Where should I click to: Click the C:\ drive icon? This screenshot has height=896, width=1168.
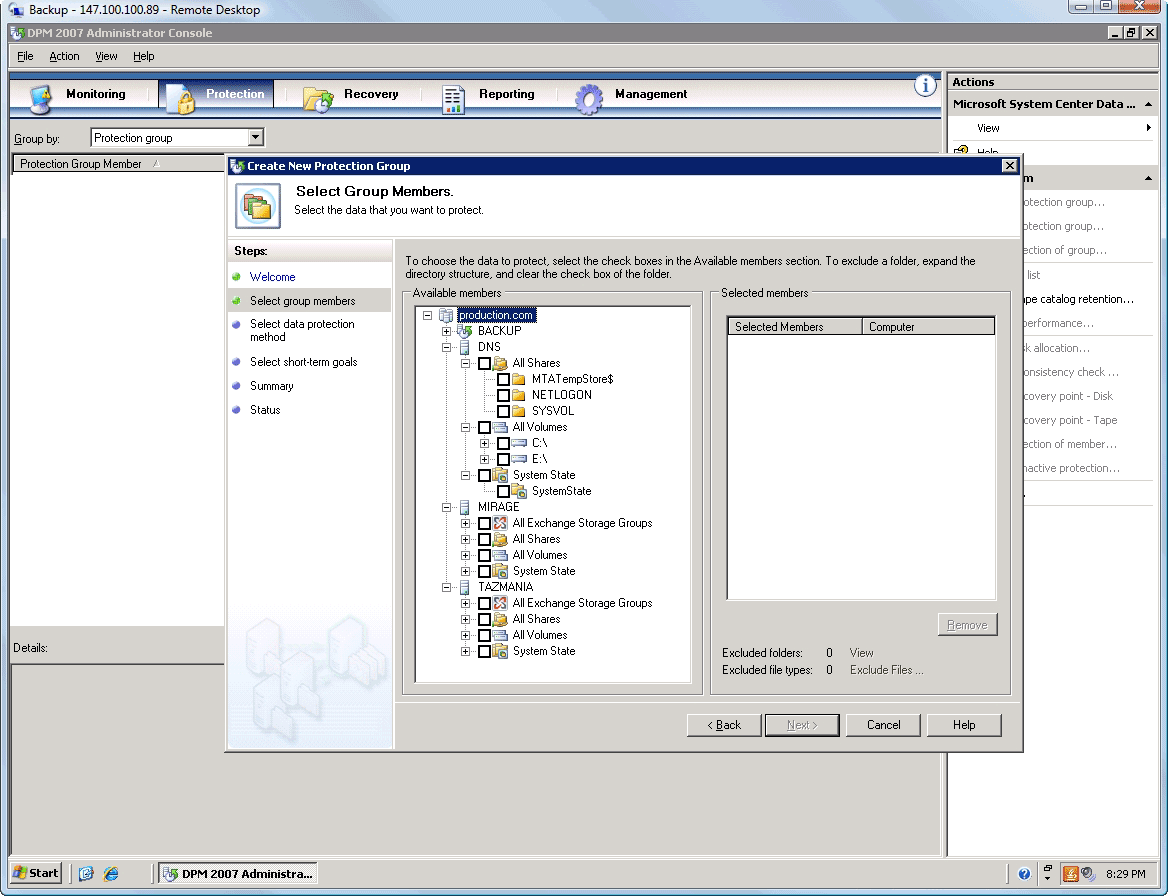point(519,443)
